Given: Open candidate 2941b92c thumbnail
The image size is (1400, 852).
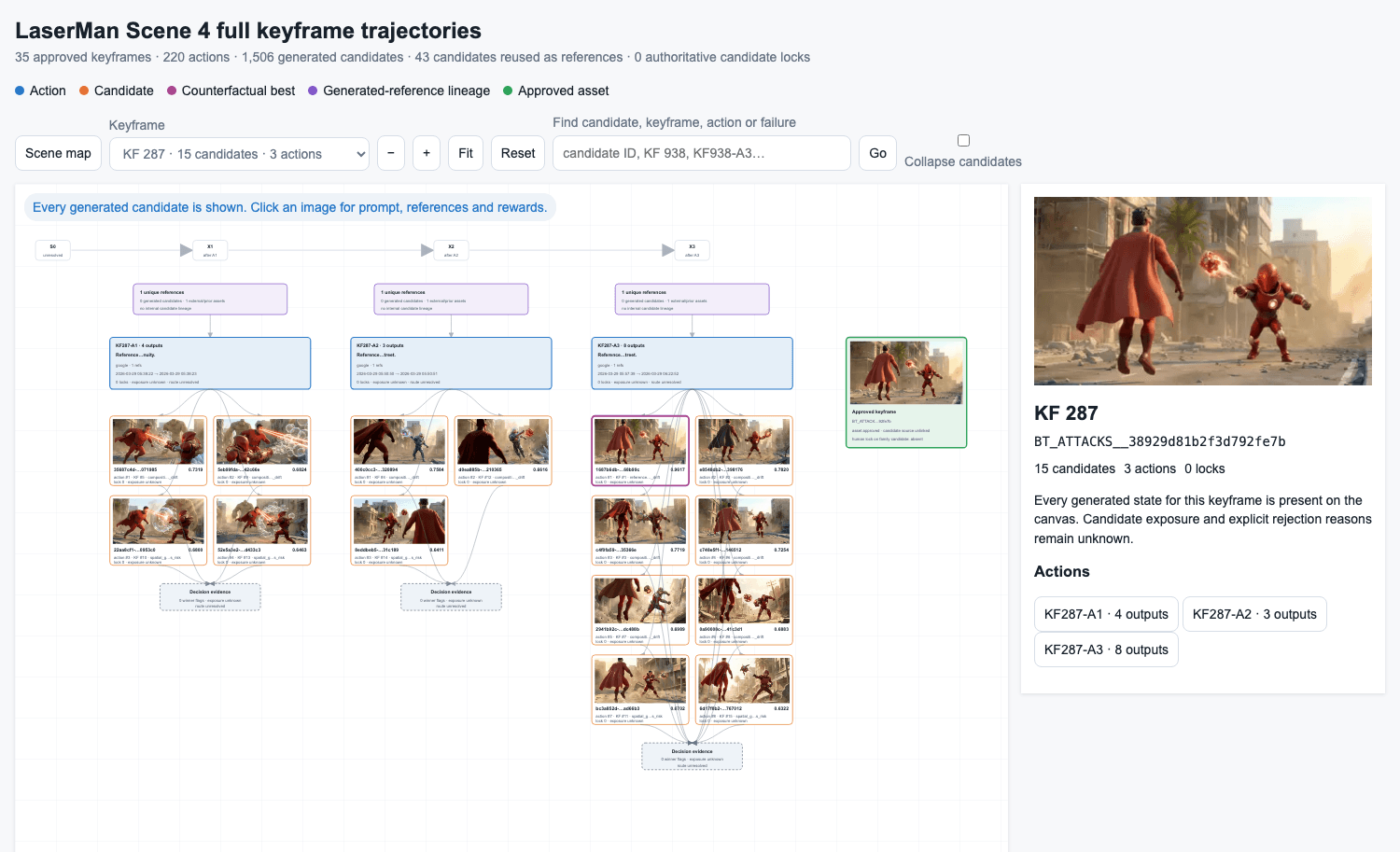Looking at the screenshot, I should click(640, 601).
